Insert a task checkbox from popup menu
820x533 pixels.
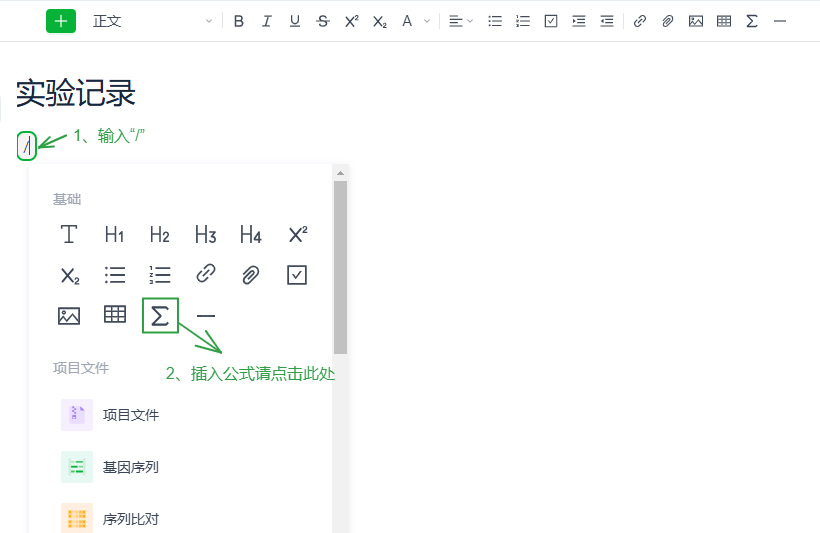297,275
